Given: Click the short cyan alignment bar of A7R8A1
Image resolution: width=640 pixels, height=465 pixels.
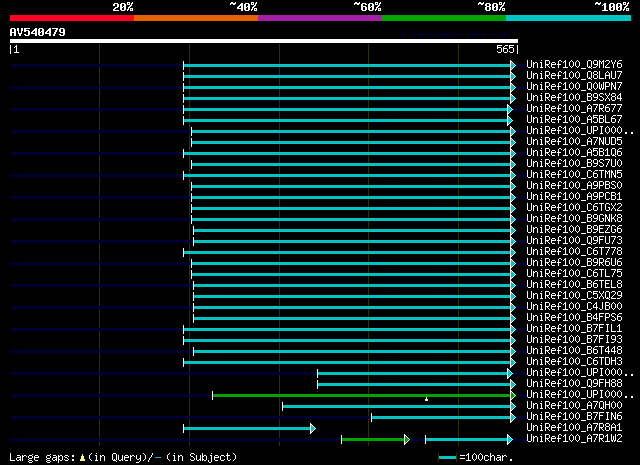Looking at the screenshot, I should pos(249,428).
